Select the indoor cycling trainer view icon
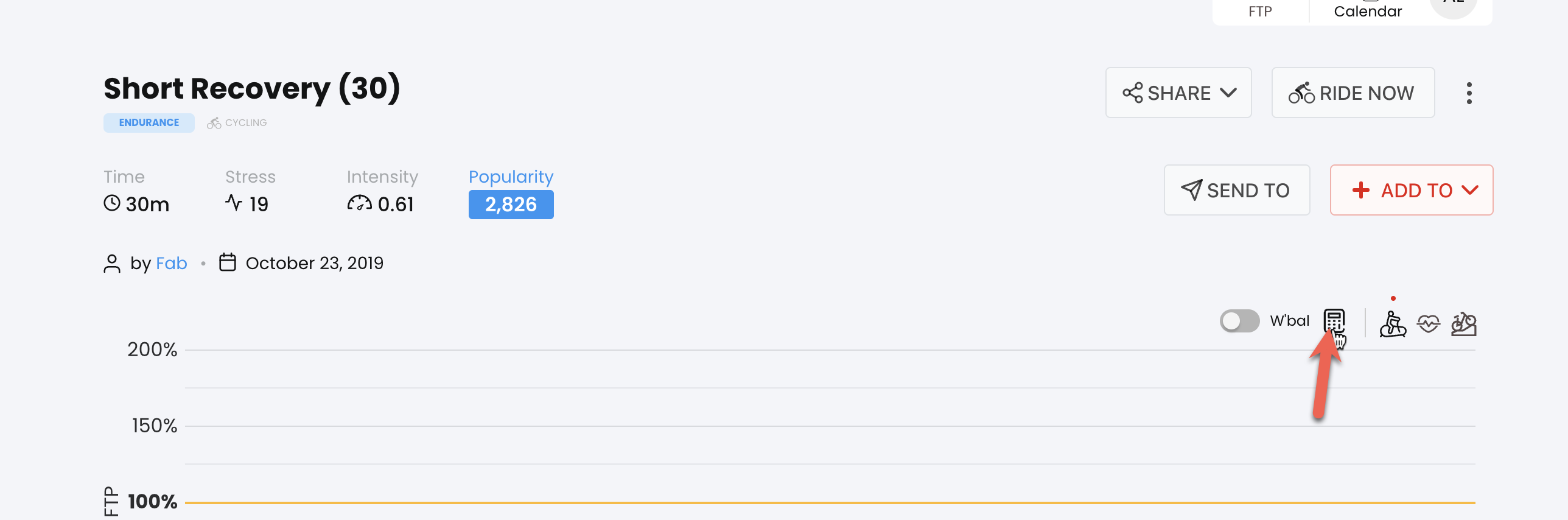1568x520 pixels. coord(1393,323)
